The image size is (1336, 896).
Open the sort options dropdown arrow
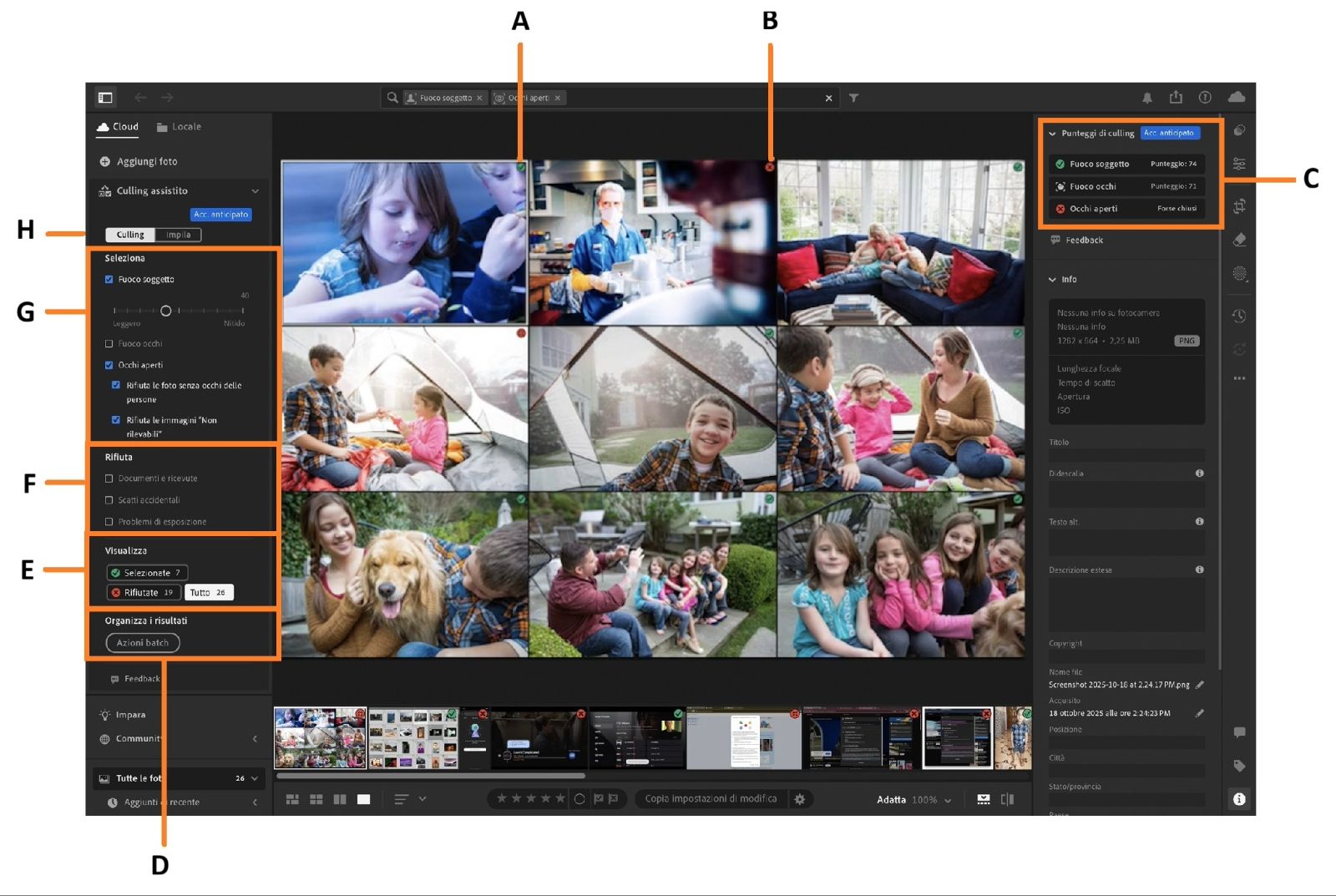(x=423, y=799)
